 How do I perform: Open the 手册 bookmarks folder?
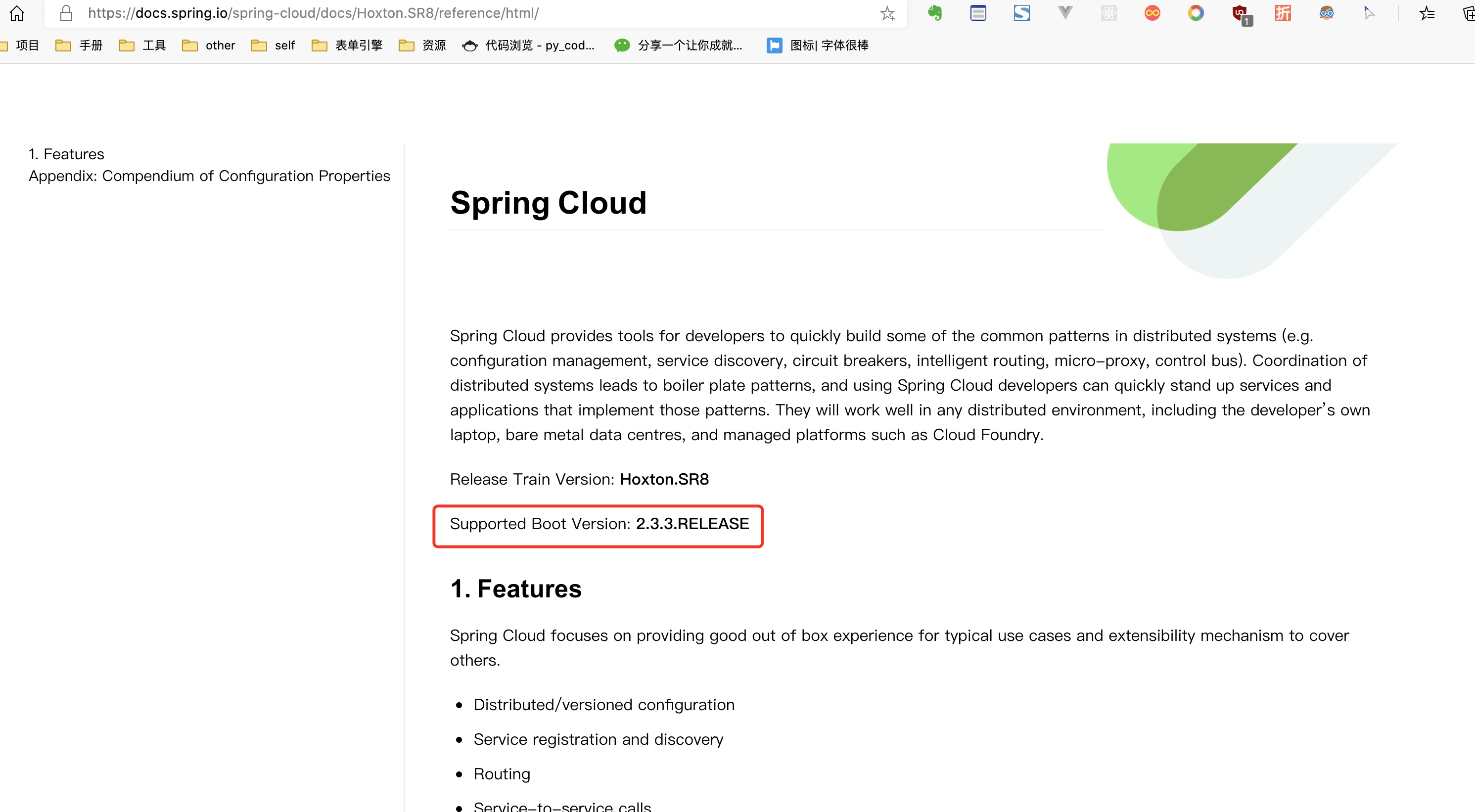click(79, 45)
